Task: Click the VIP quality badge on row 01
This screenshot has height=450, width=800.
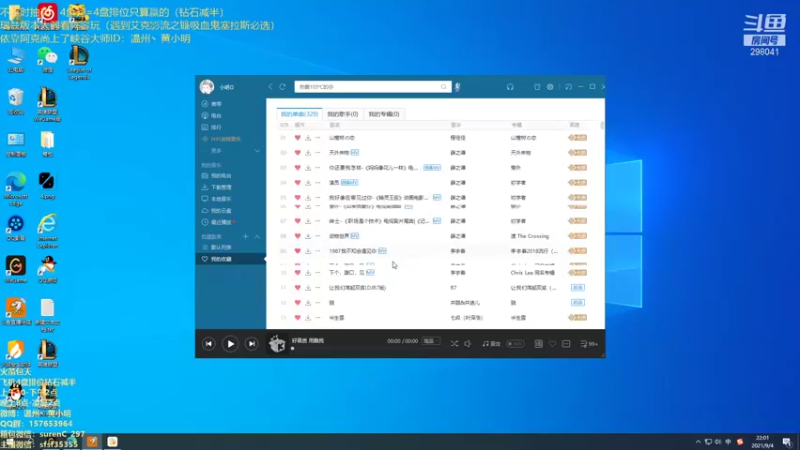Action: (x=578, y=138)
